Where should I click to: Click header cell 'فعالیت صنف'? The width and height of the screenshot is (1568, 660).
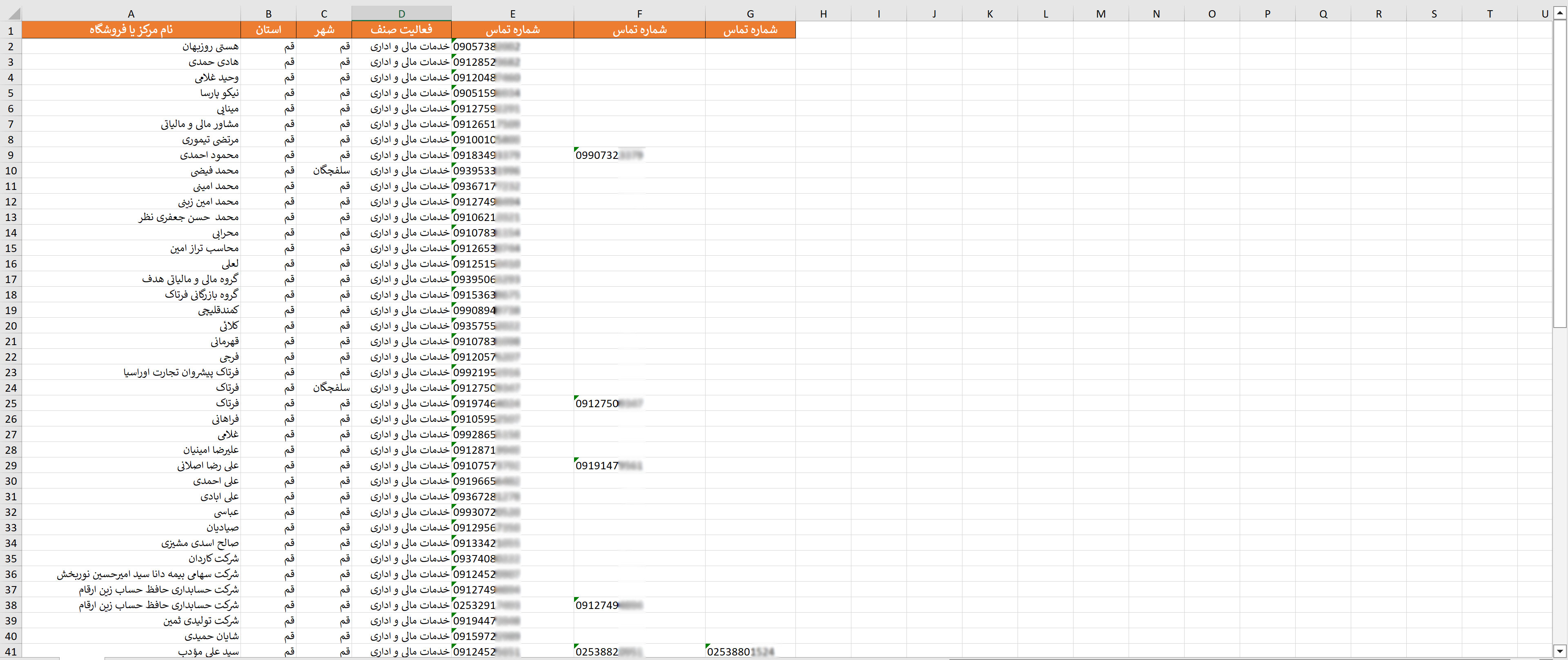[x=402, y=30]
